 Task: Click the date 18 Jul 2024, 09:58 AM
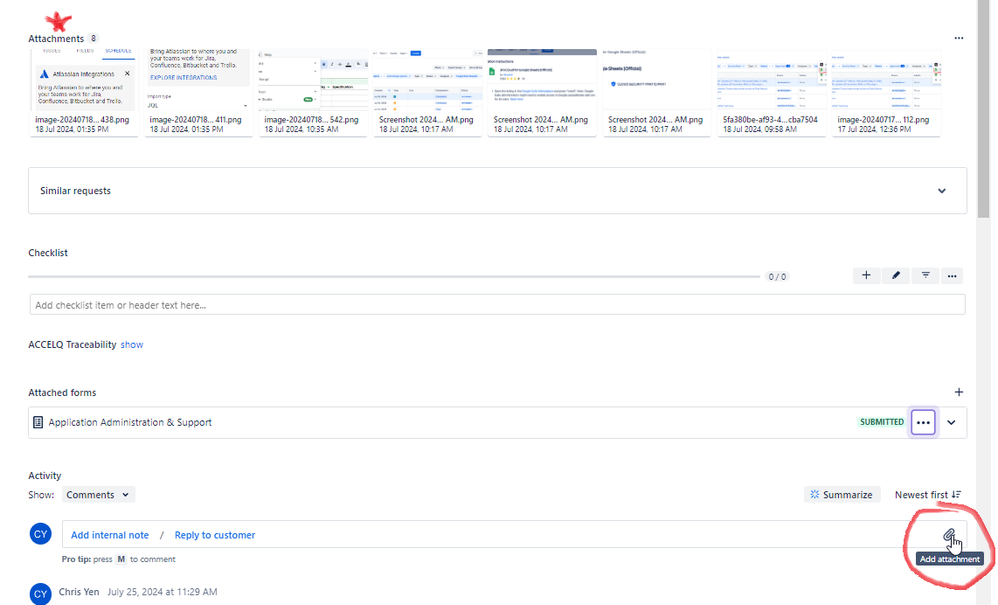pyautogui.click(x=759, y=129)
